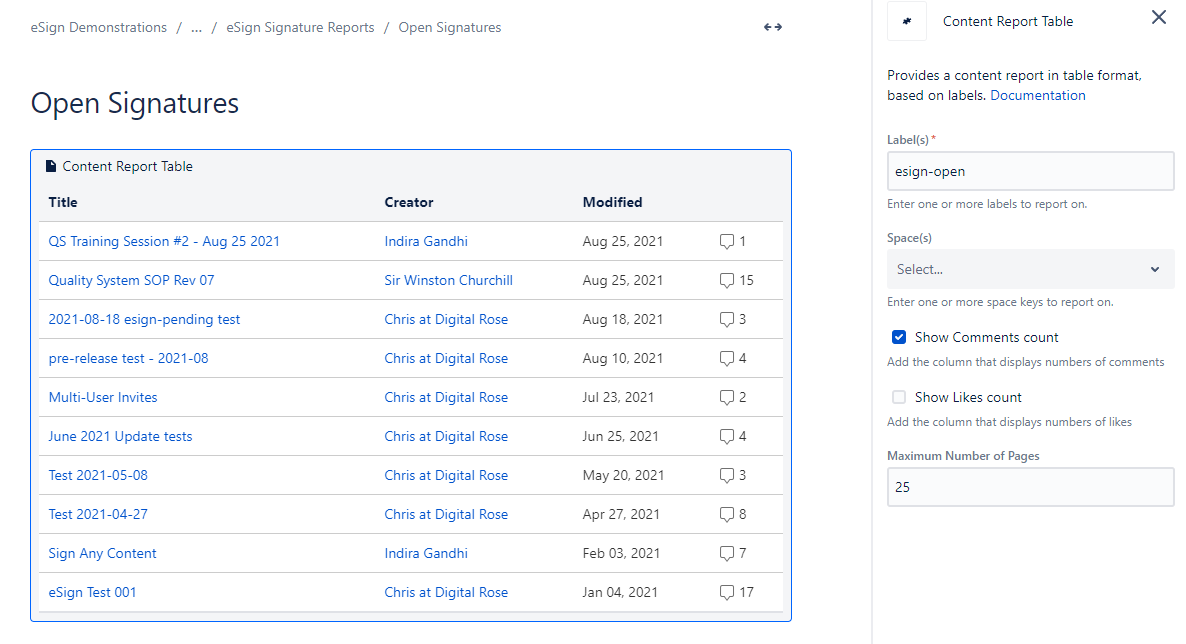Click the Label(s) input field
This screenshot has width=1186, height=644.
click(1030, 171)
